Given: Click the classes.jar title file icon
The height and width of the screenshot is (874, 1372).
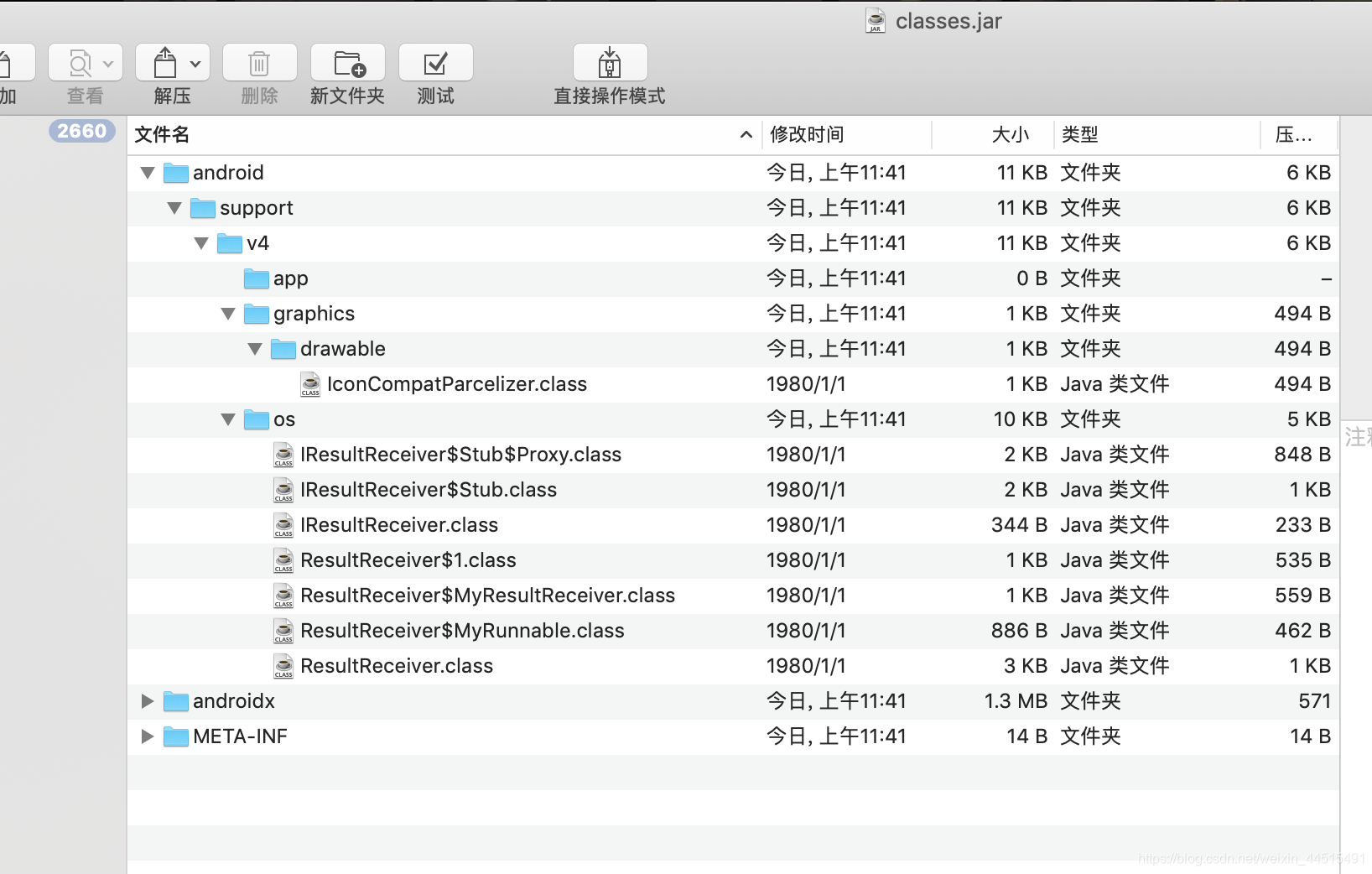Looking at the screenshot, I should coord(876,21).
